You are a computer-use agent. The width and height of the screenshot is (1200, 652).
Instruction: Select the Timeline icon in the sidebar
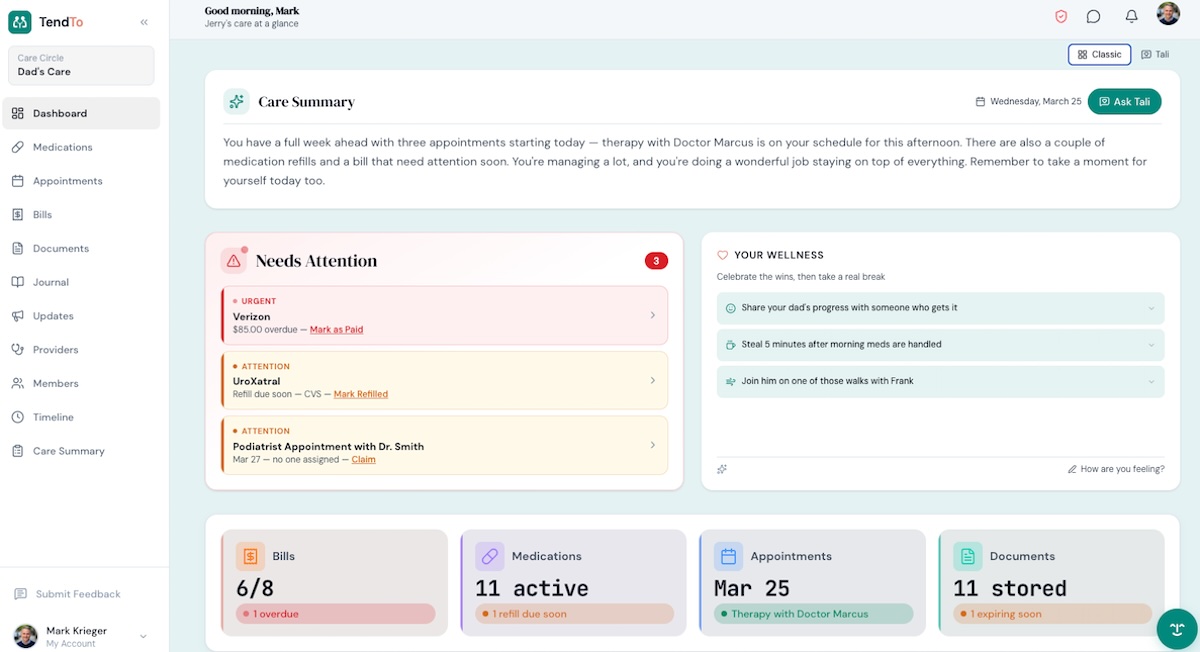point(16,417)
